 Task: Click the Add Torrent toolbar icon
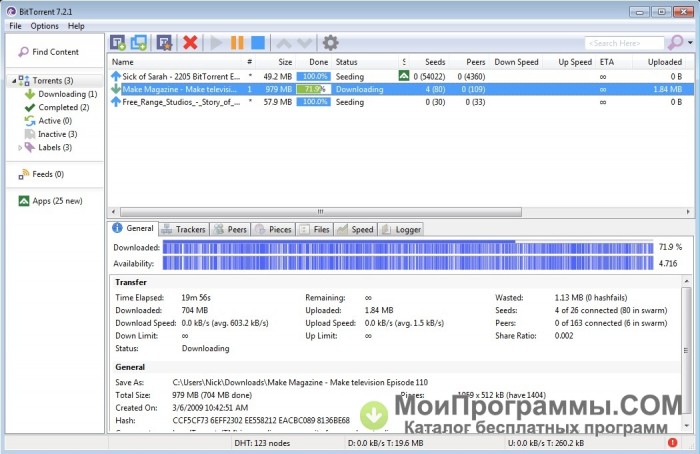[118, 43]
